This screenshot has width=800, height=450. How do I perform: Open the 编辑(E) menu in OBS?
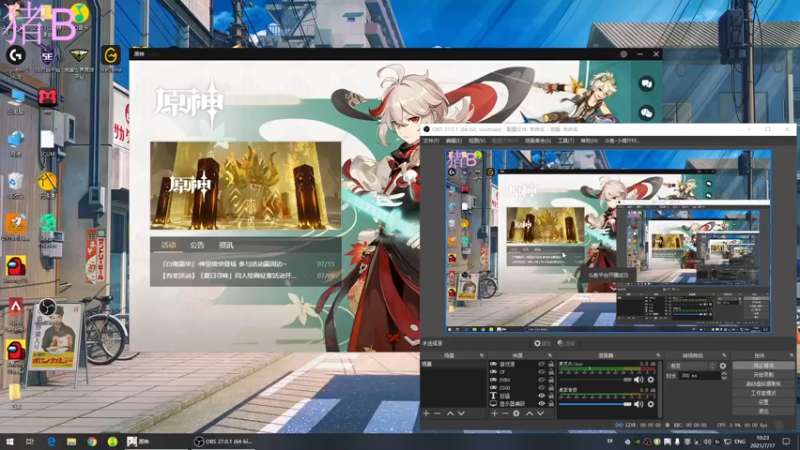pos(454,141)
